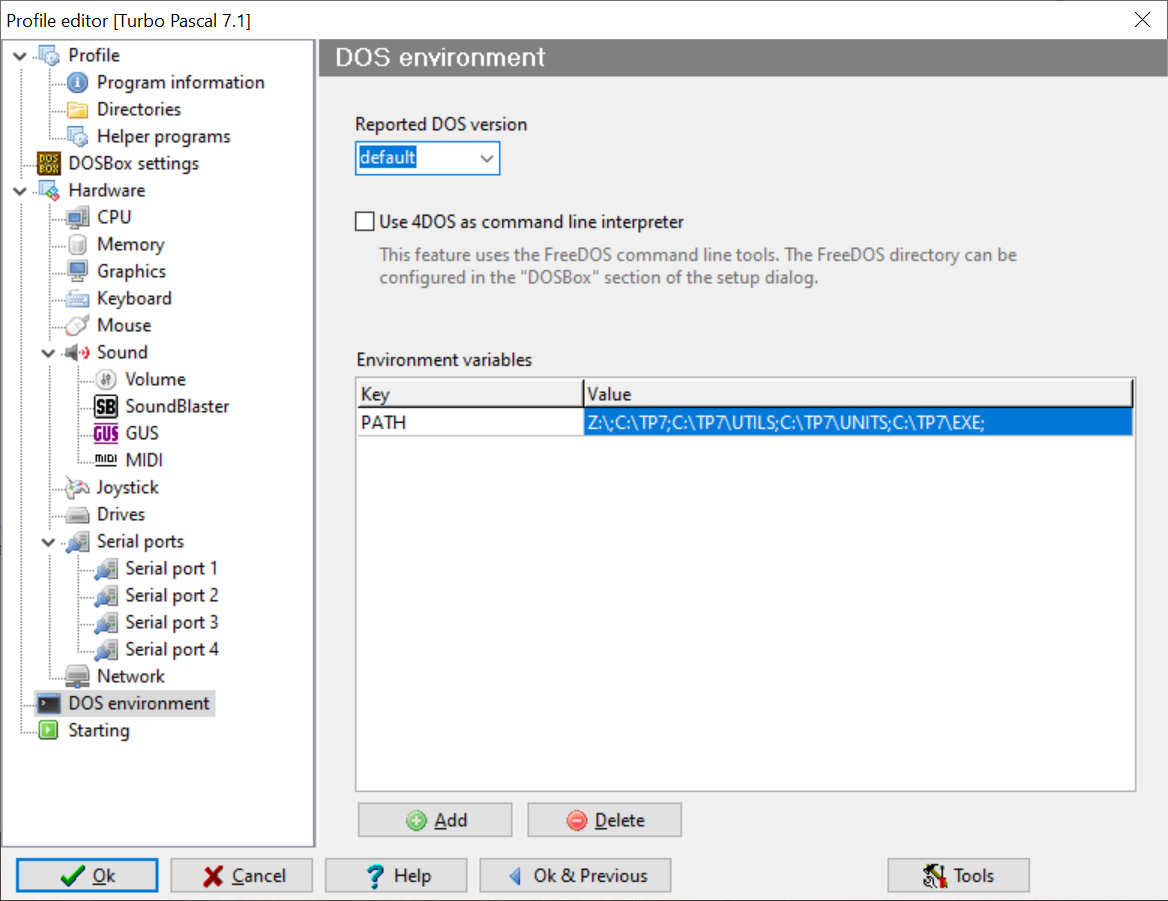Click the MIDI icon under Sound

pos(105,461)
